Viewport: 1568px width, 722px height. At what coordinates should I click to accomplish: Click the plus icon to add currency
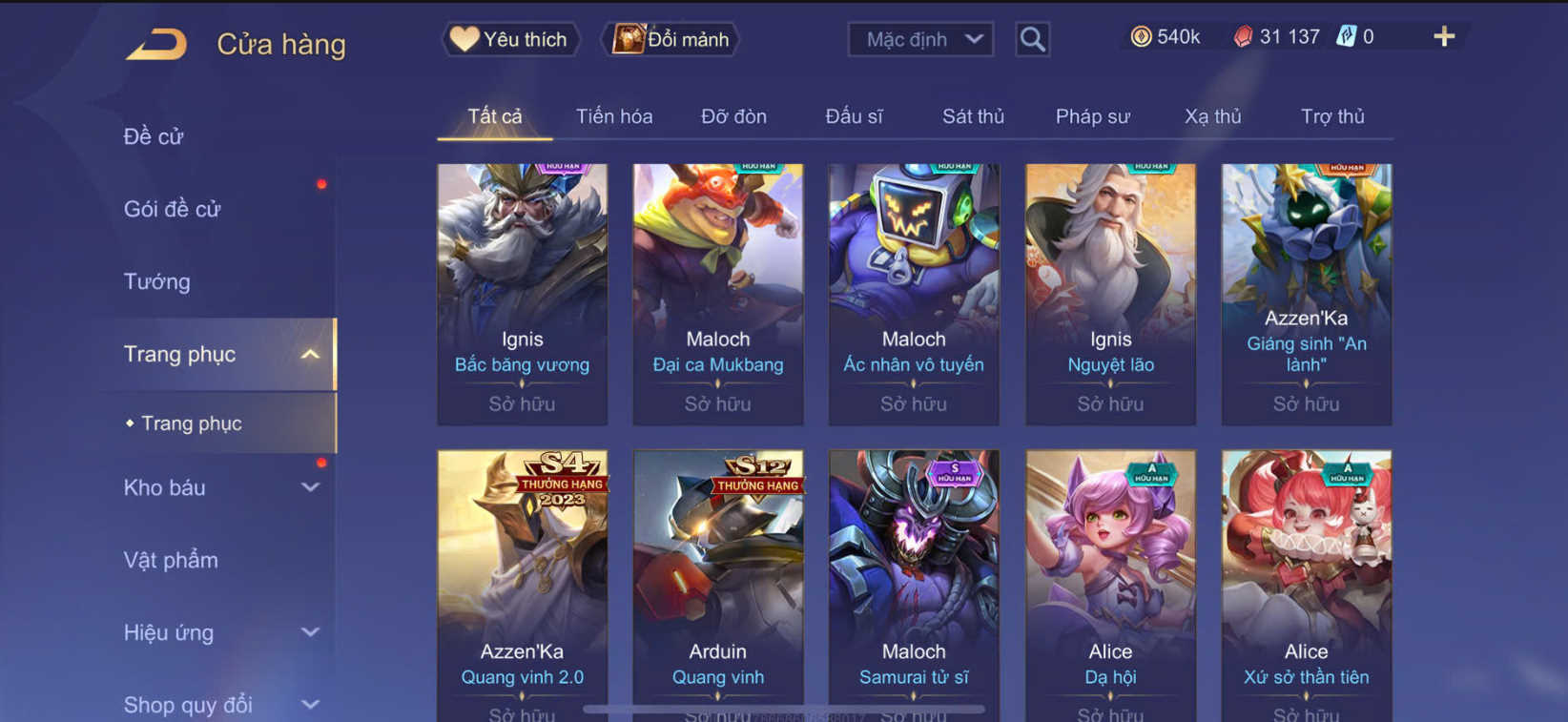(1444, 36)
